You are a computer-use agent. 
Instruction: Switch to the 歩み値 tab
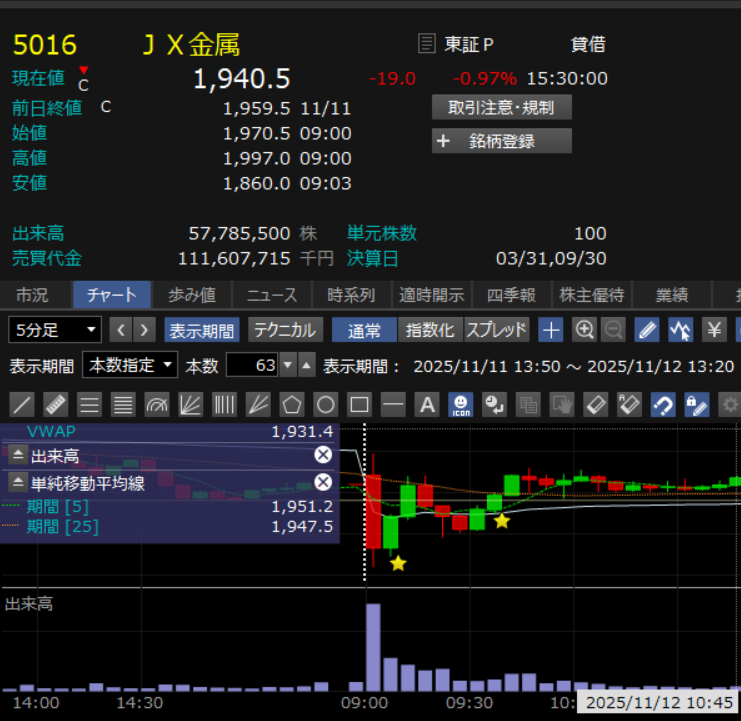192,295
